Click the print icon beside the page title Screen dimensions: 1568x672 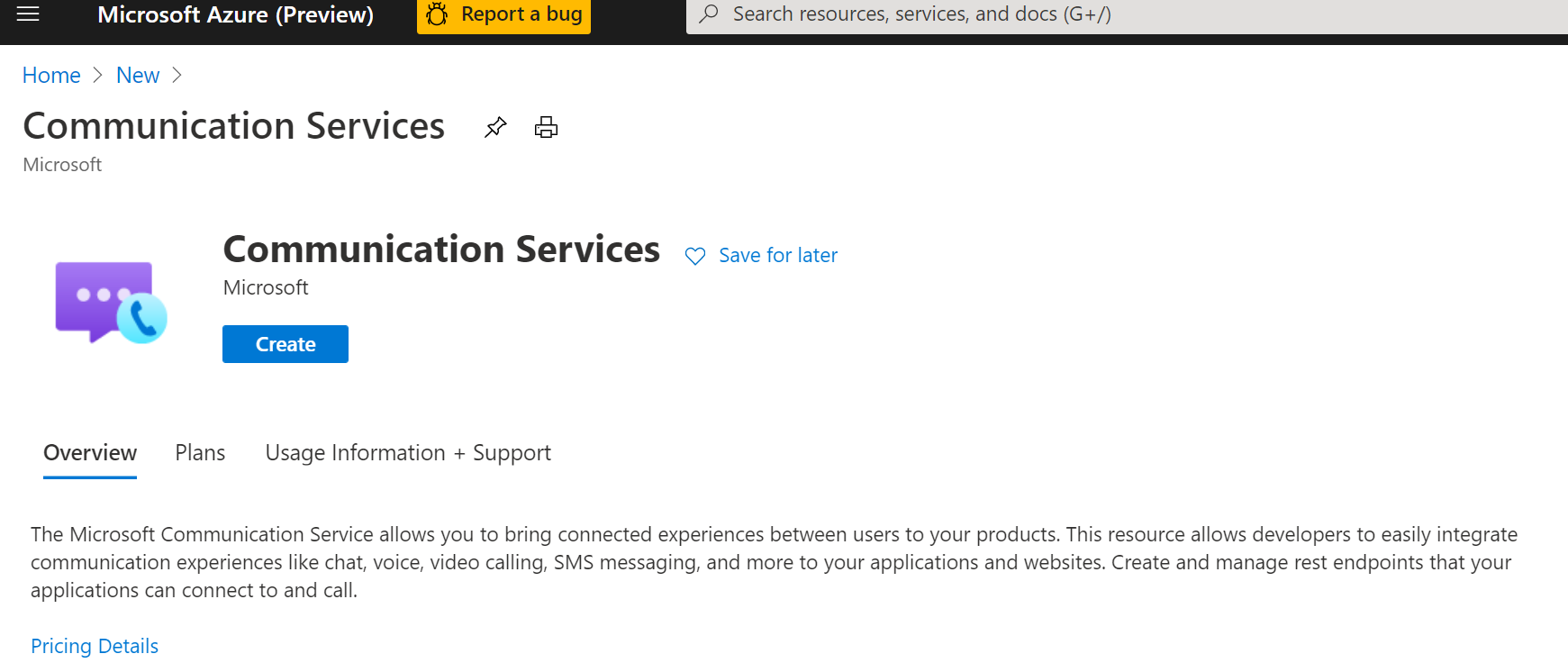546,127
